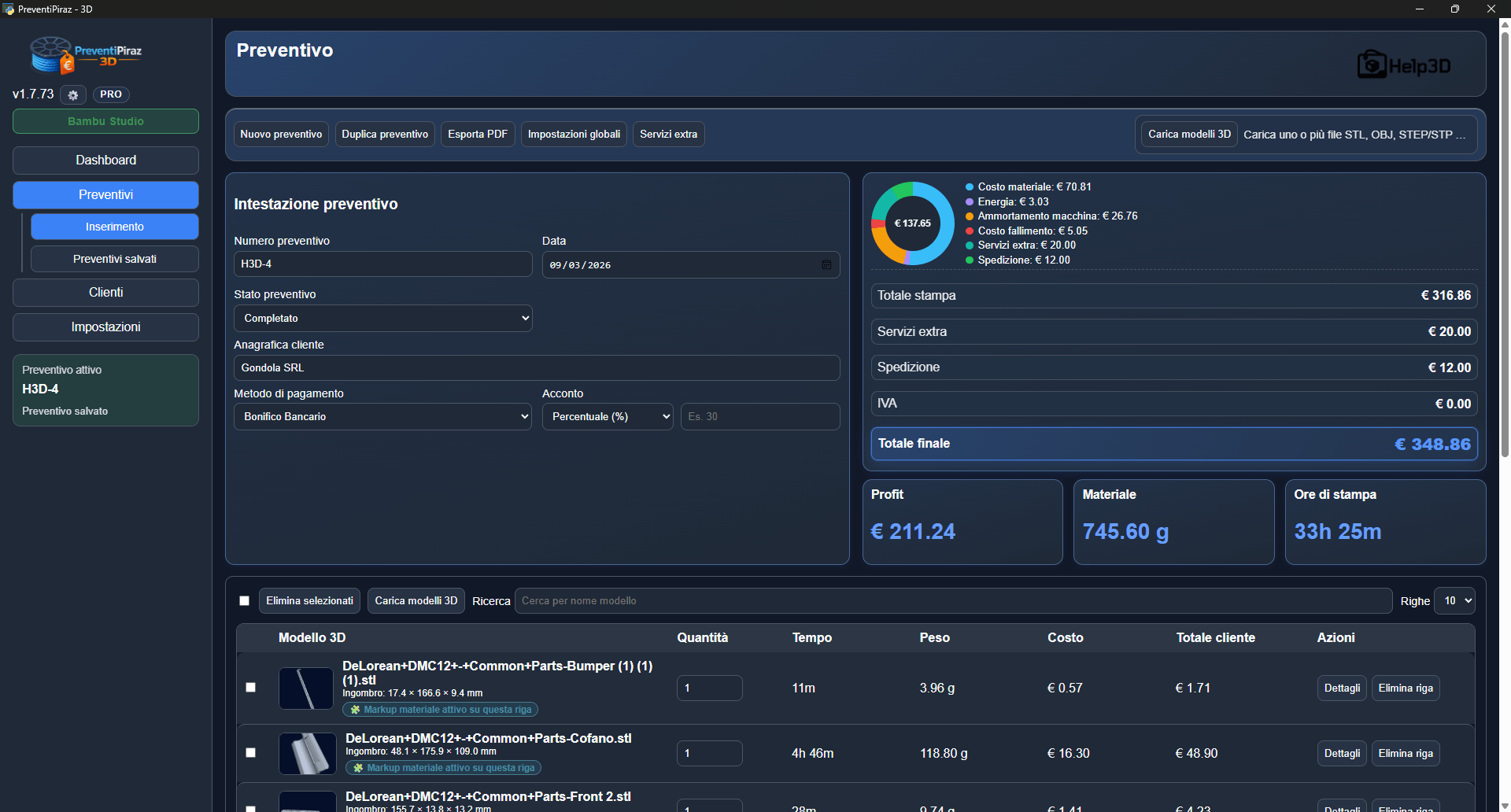The image size is (1511, 812).
Task: Check the Cofano model row checkbox
Action: point(251,753)
